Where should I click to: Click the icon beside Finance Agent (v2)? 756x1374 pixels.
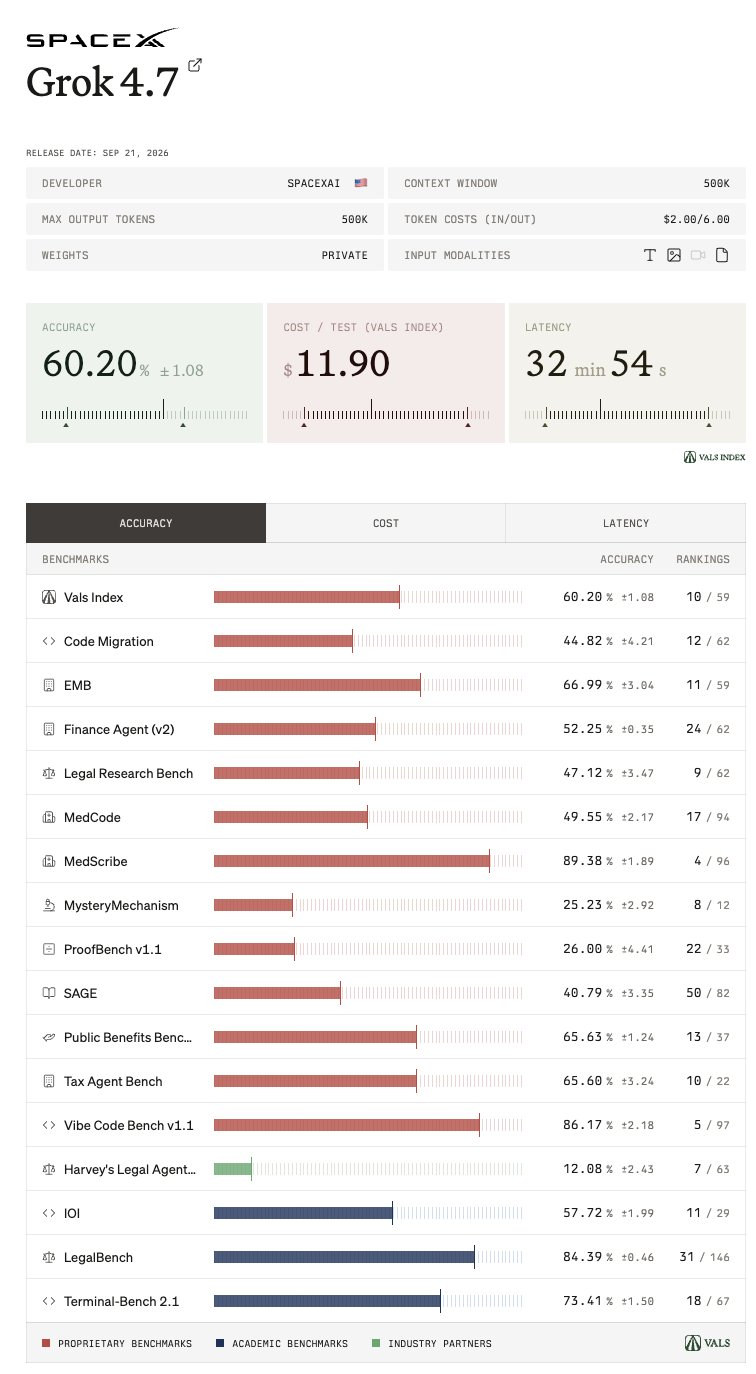click(x=49, y=729)
